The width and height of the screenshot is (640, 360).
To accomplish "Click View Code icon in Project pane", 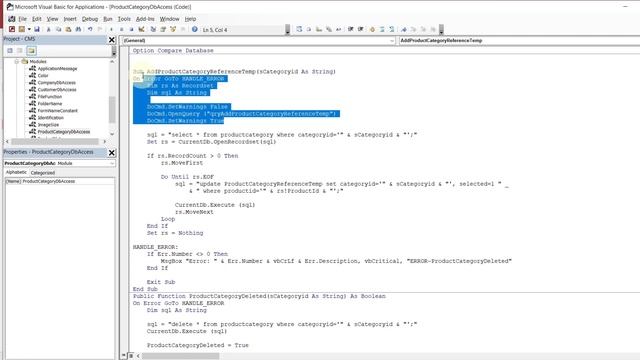I will (x=10, y=51).
